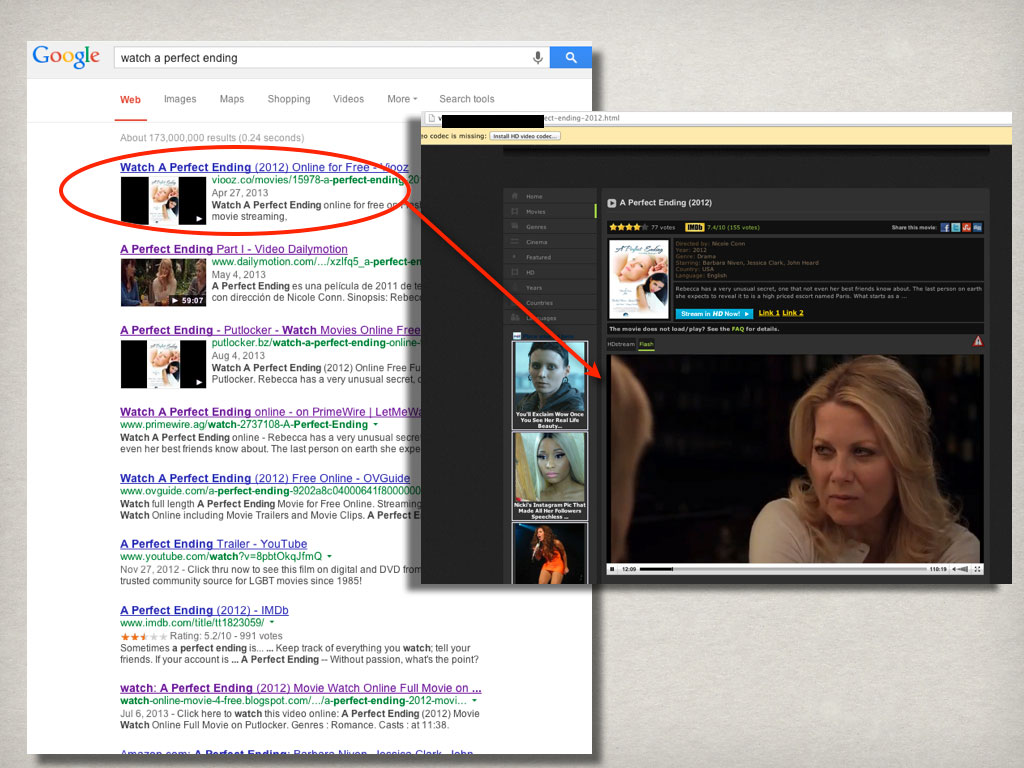This screenshot has width=1024, height=768.
Task: Switch to the Shopping tab
Action: pos(289,99)
